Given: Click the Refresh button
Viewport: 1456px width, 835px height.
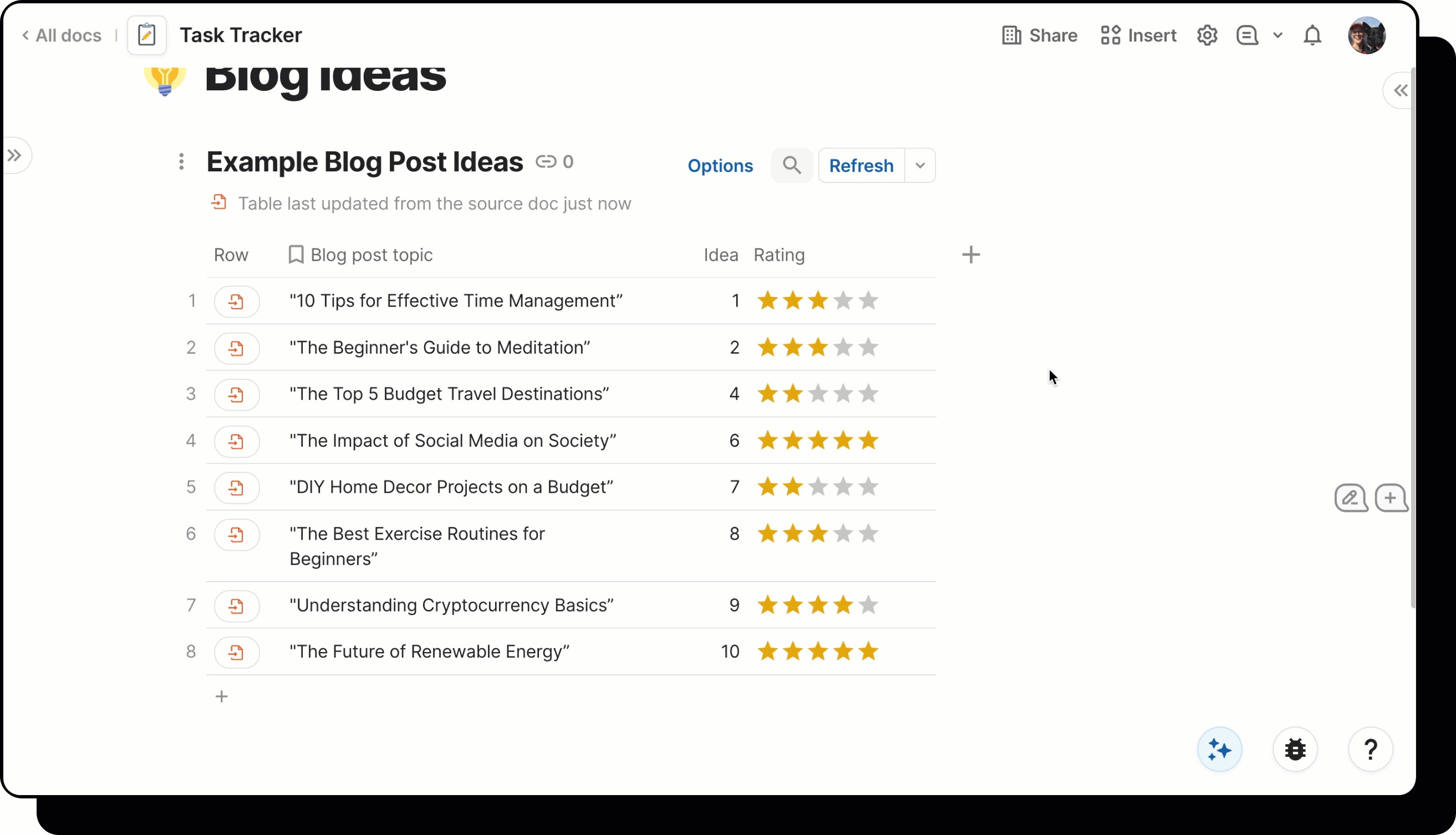Looking at the screenshot, I should point(861,166).
